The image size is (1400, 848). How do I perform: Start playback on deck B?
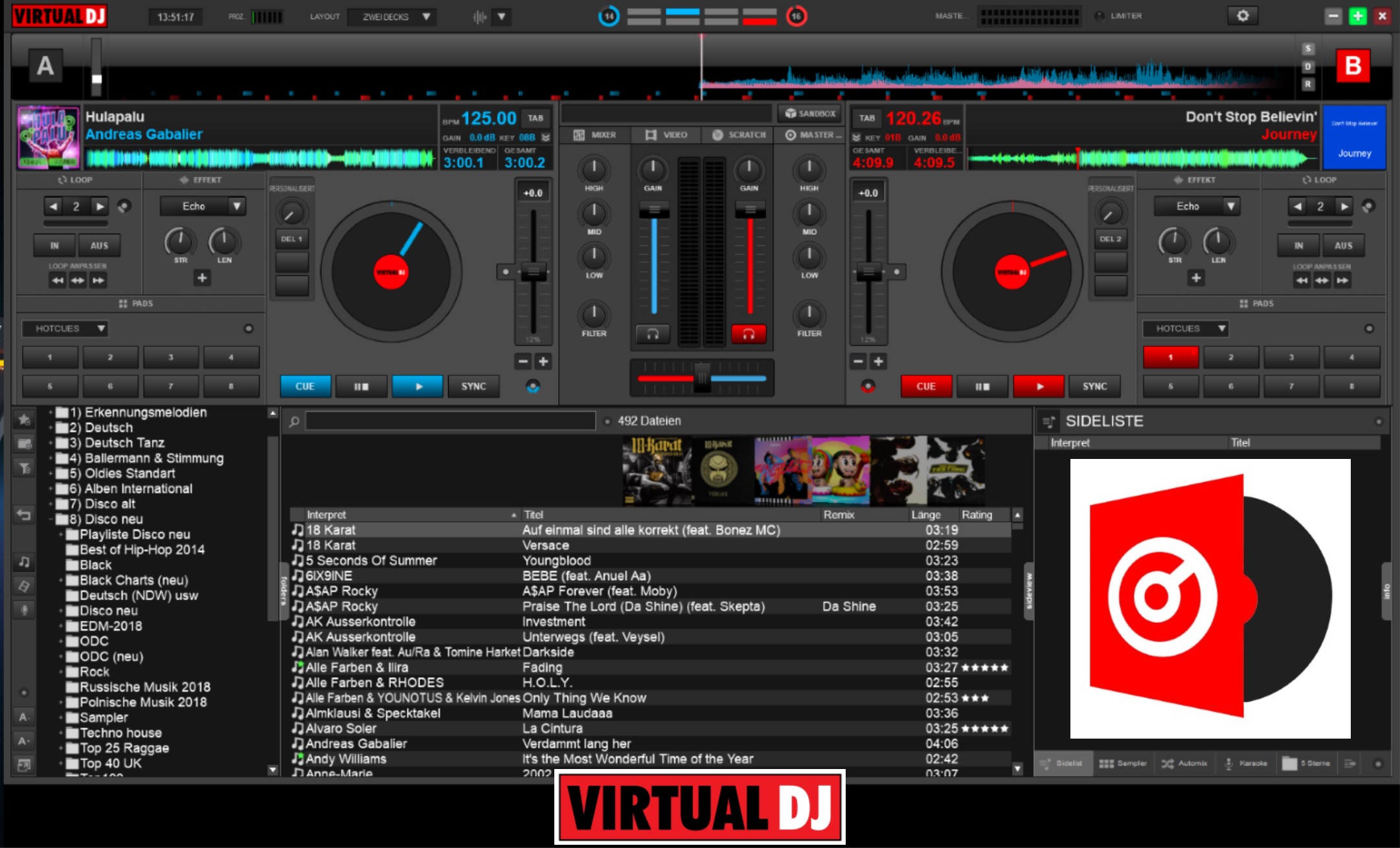click(x=1039, y=386)
